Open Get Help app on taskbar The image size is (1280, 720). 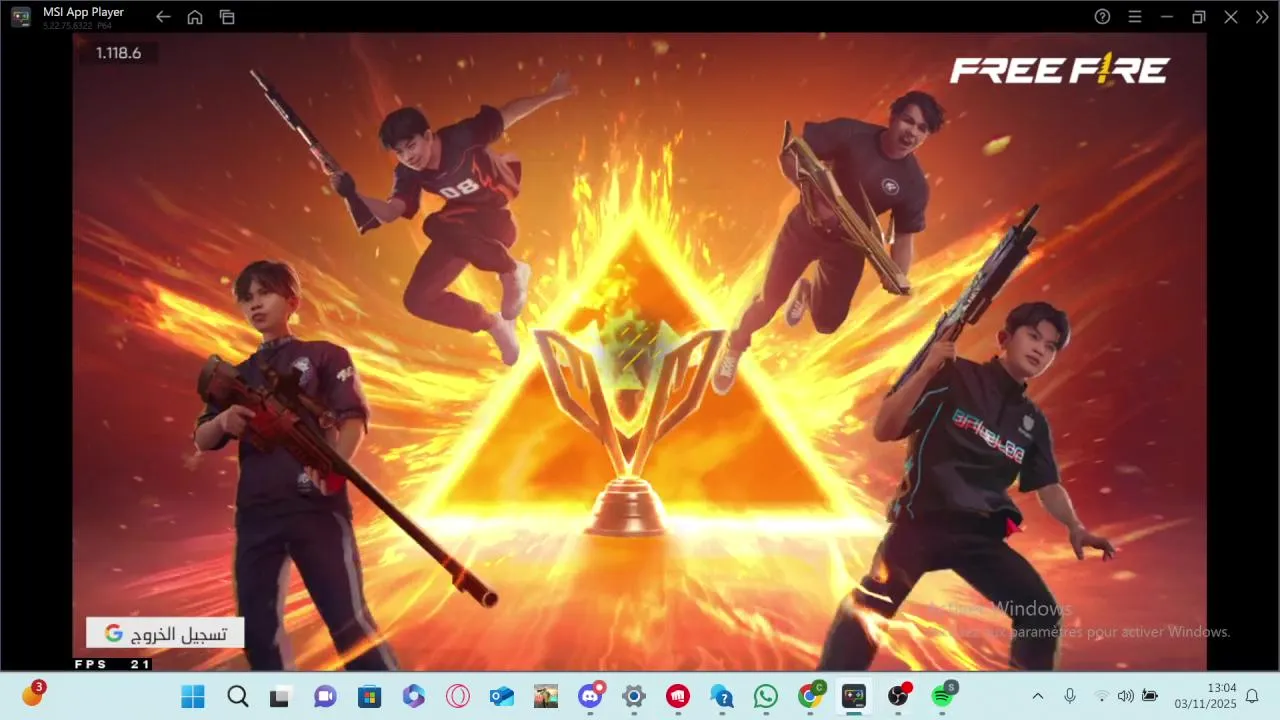(x=722, y=696)
